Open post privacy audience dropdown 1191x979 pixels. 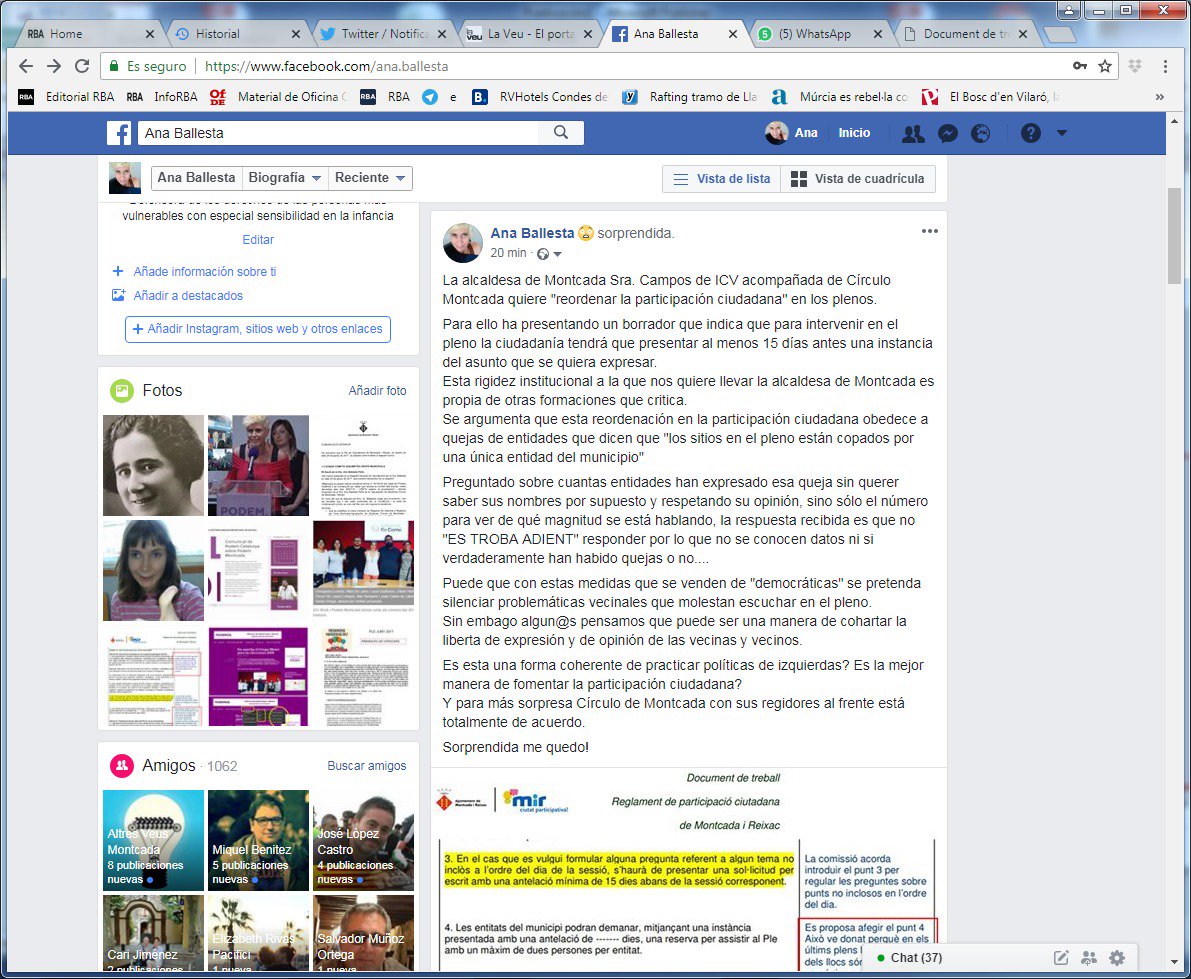550,254
